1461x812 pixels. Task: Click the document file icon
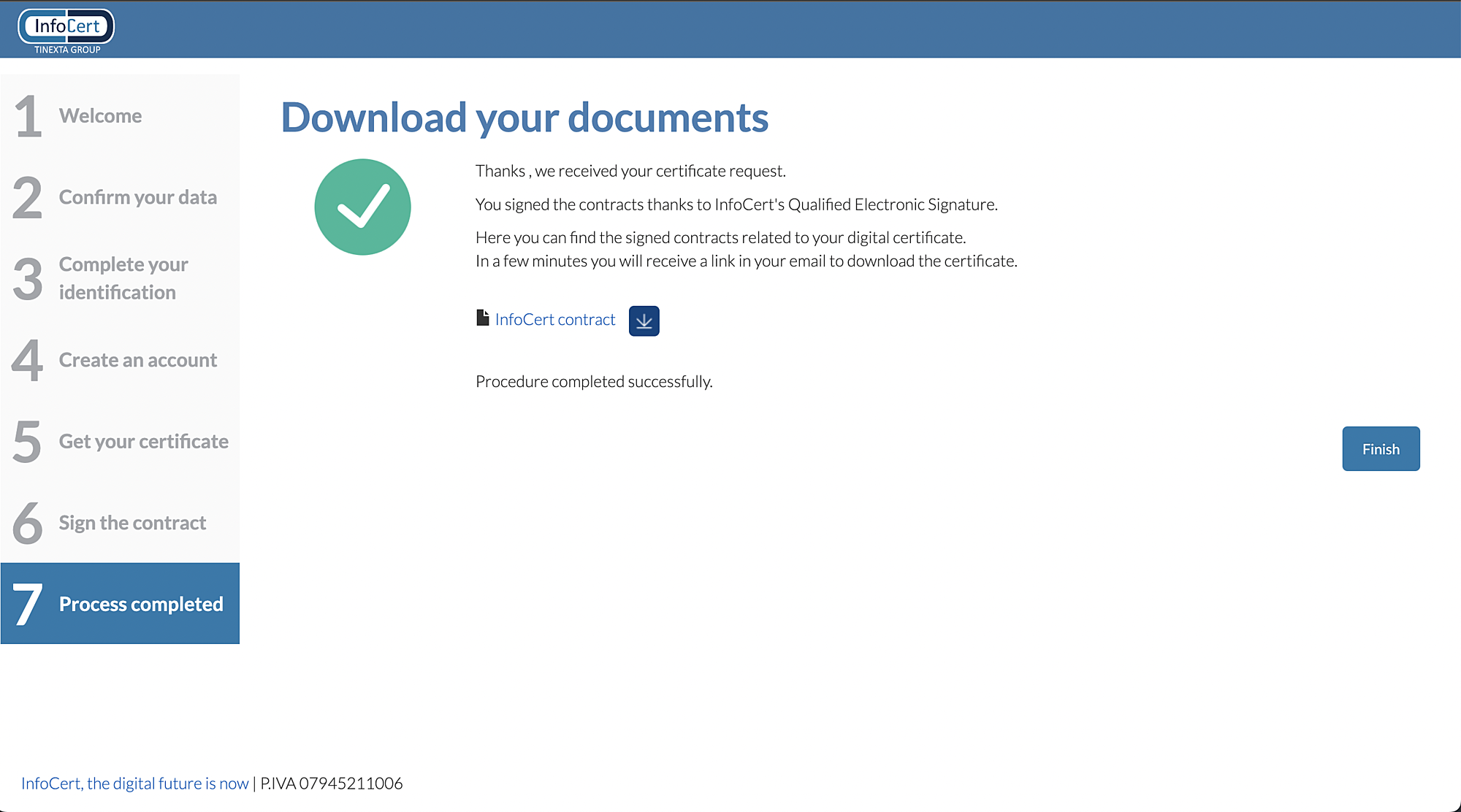coord(482,318)
